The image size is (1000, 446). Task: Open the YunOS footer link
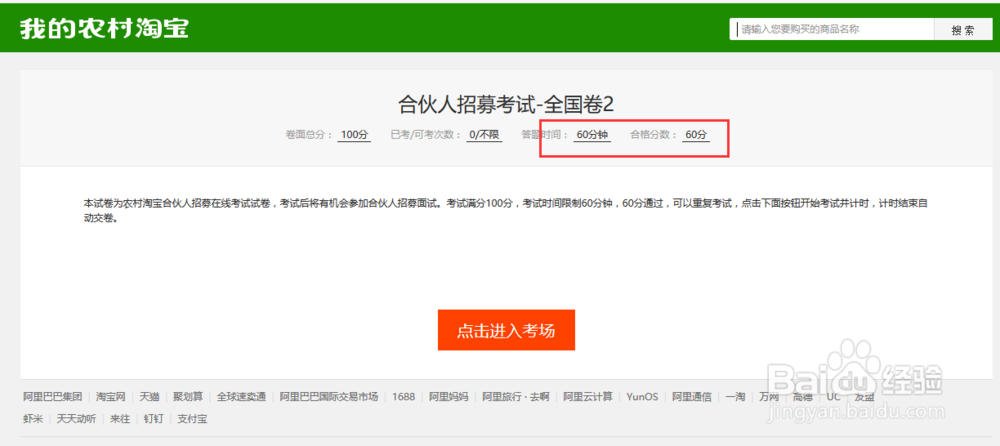point(643,396)
